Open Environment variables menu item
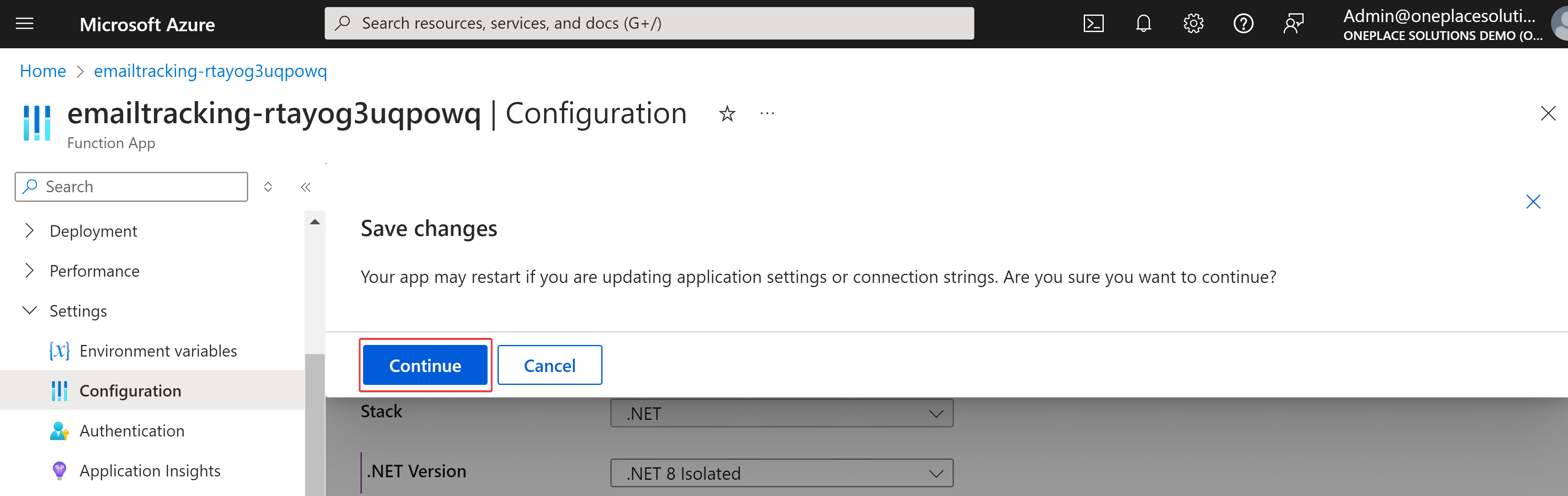The width and height of the screenshot is (1568, 496). click(158, 351)
